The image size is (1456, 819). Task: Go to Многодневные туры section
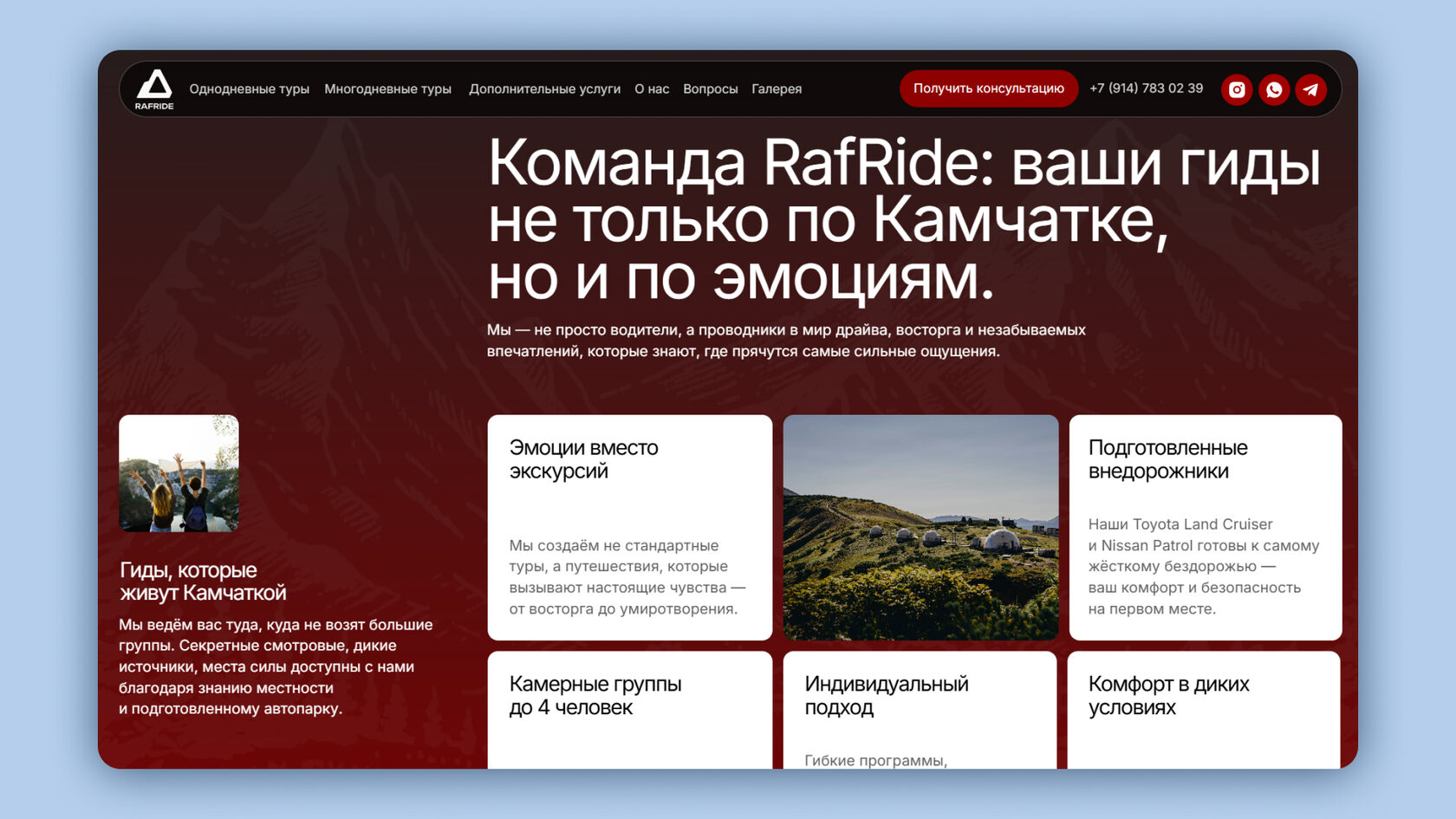pyautogui.click(x=388, y=89)
